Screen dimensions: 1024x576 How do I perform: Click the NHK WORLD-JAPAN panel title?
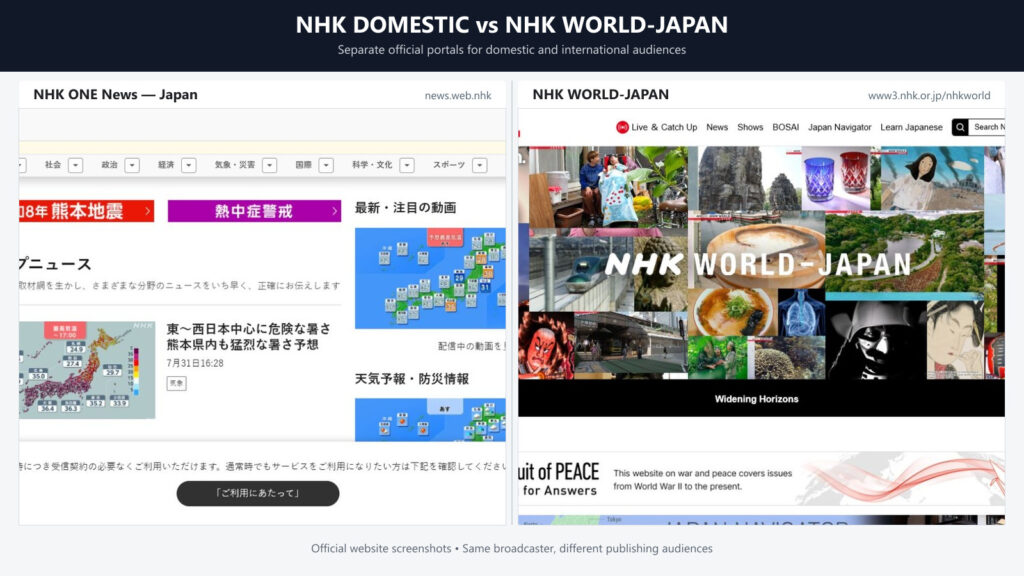[601, 95]
